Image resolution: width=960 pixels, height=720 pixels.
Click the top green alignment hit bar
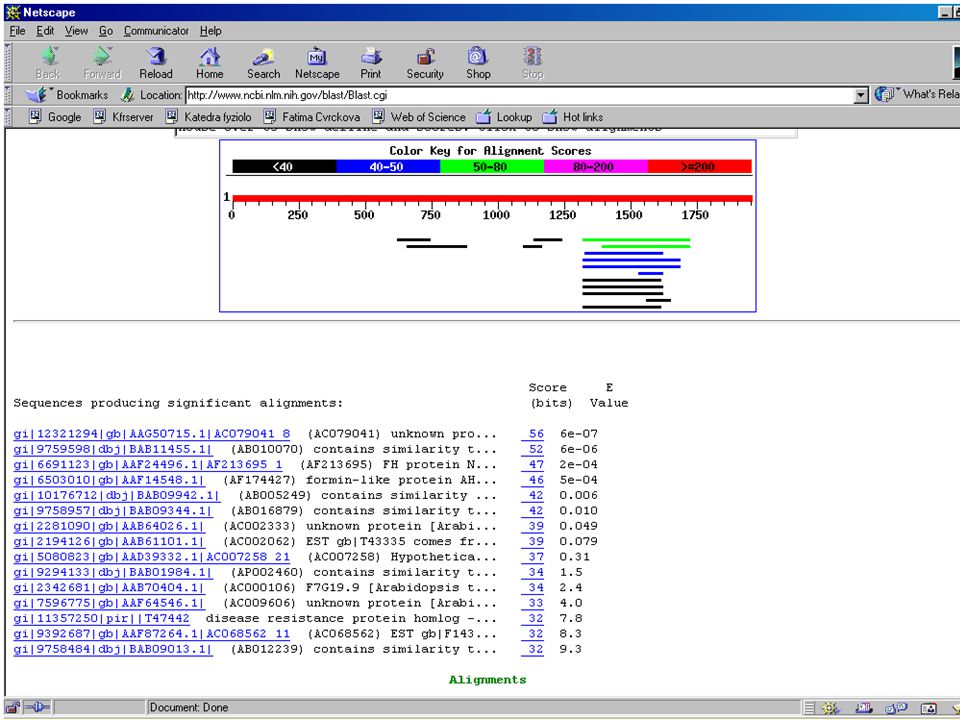(x=636, y=240)
